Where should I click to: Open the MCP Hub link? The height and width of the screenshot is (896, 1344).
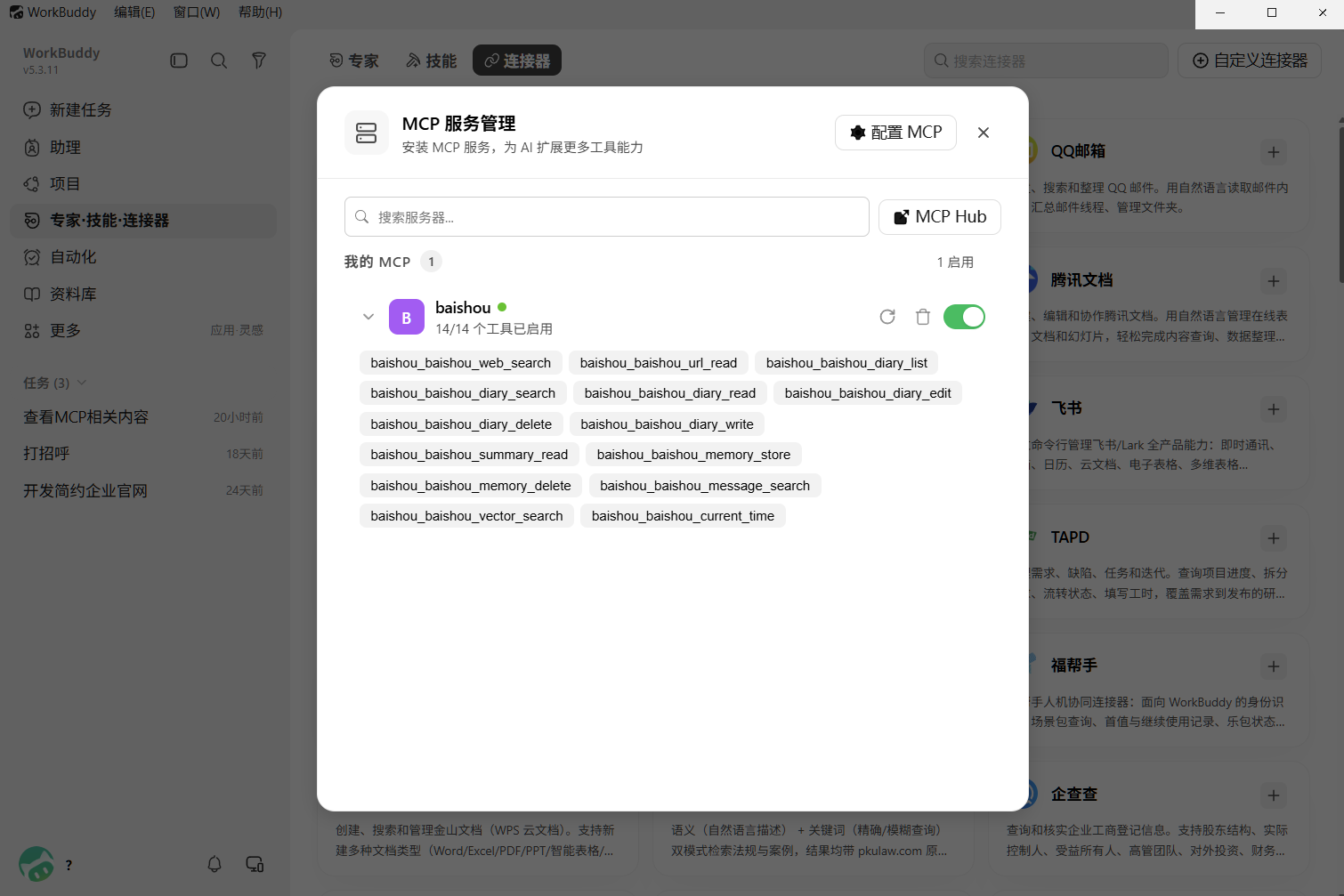pos(940,217)
